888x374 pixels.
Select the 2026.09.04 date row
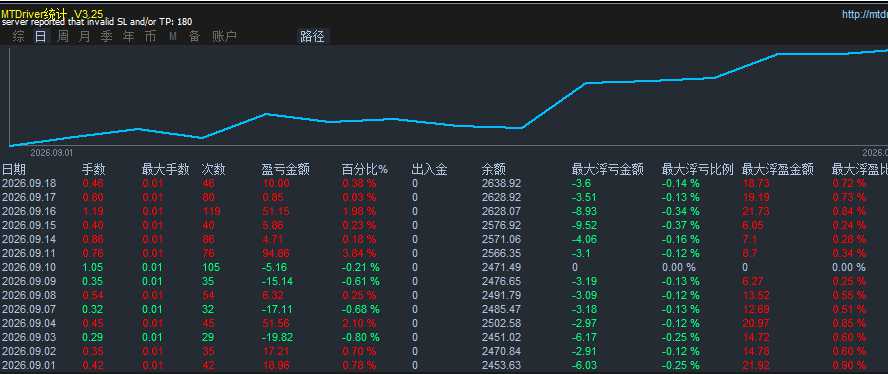29,323
